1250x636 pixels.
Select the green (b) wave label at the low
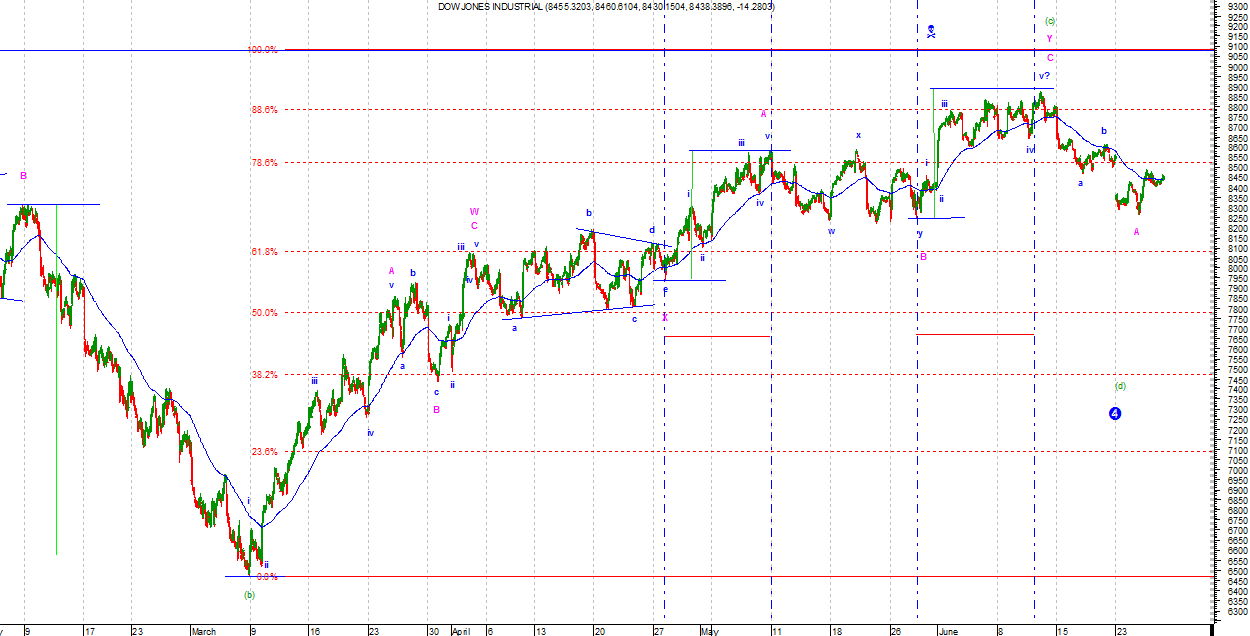click(x=249, y=594)
